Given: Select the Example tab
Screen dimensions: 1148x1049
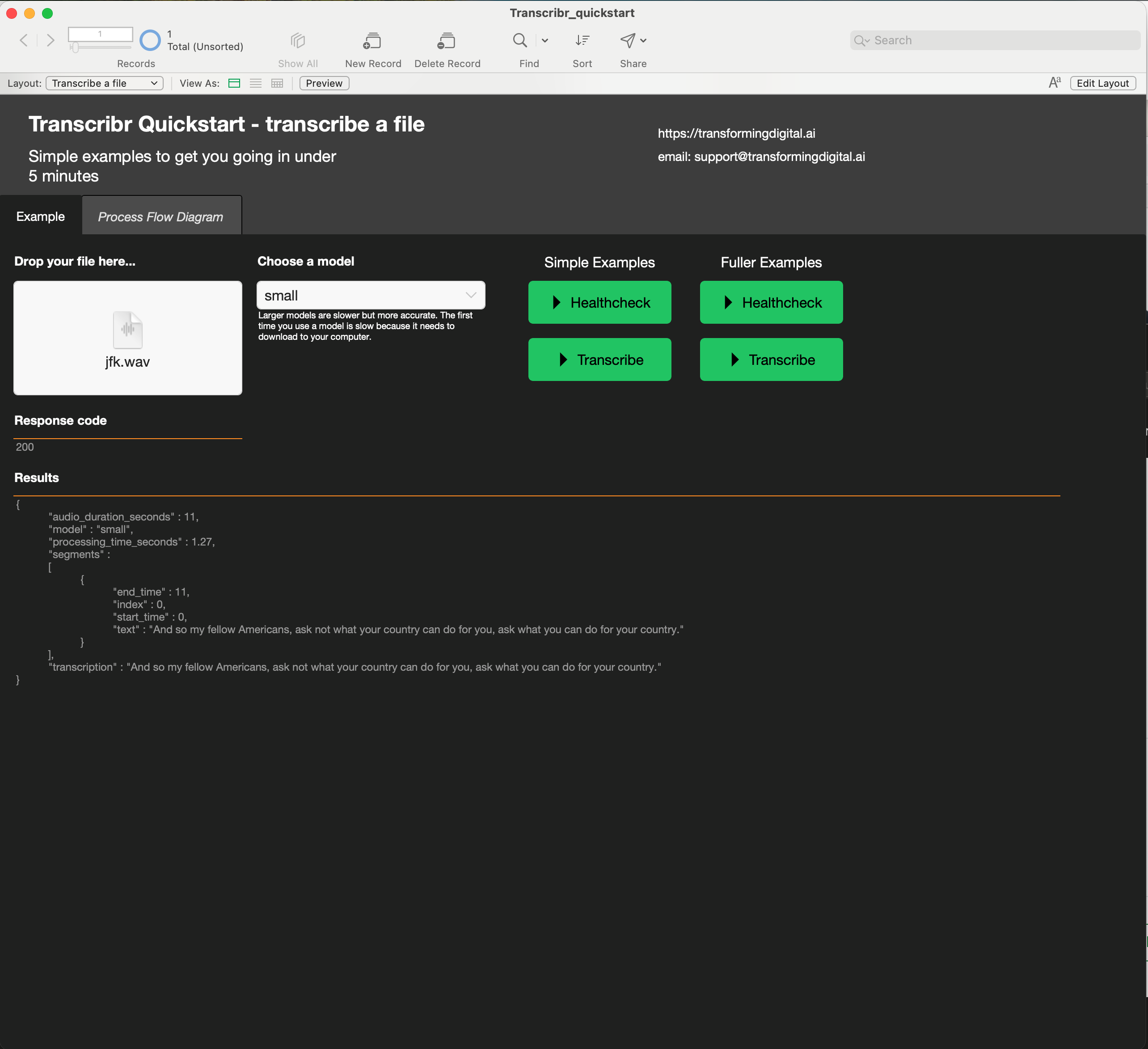Looking at the screenshot, I should pyautogui.click(x=40, y=216).
